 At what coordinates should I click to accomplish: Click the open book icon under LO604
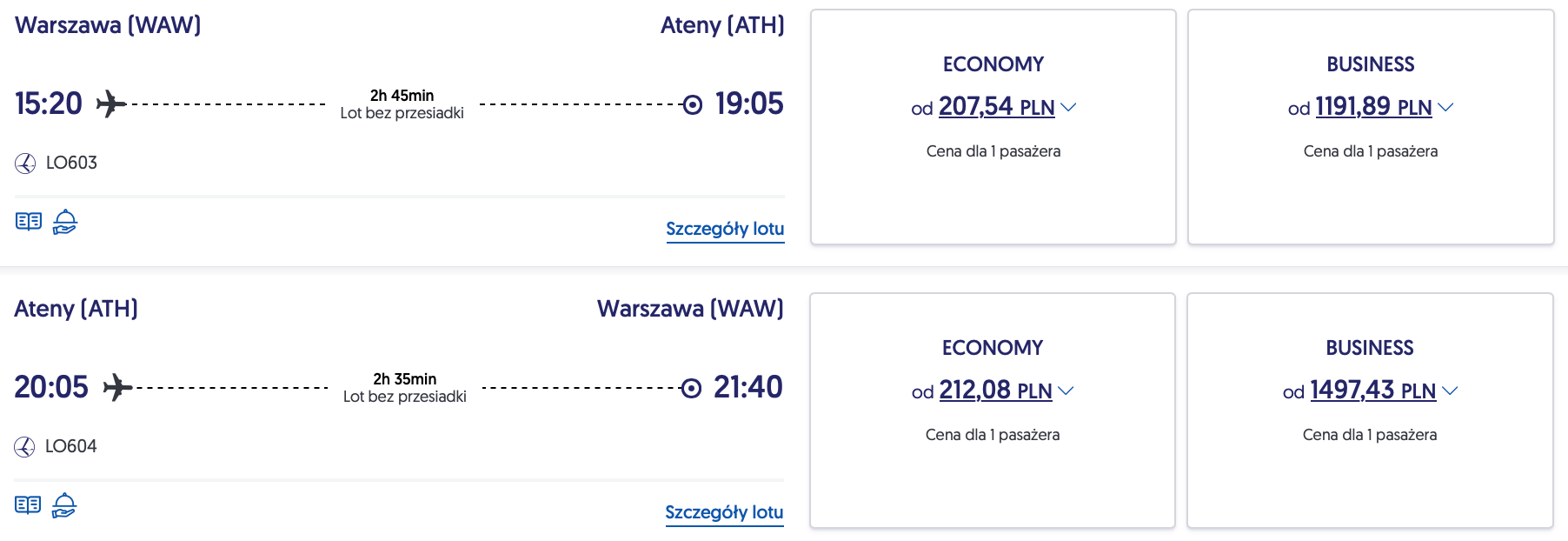(28, 505)
